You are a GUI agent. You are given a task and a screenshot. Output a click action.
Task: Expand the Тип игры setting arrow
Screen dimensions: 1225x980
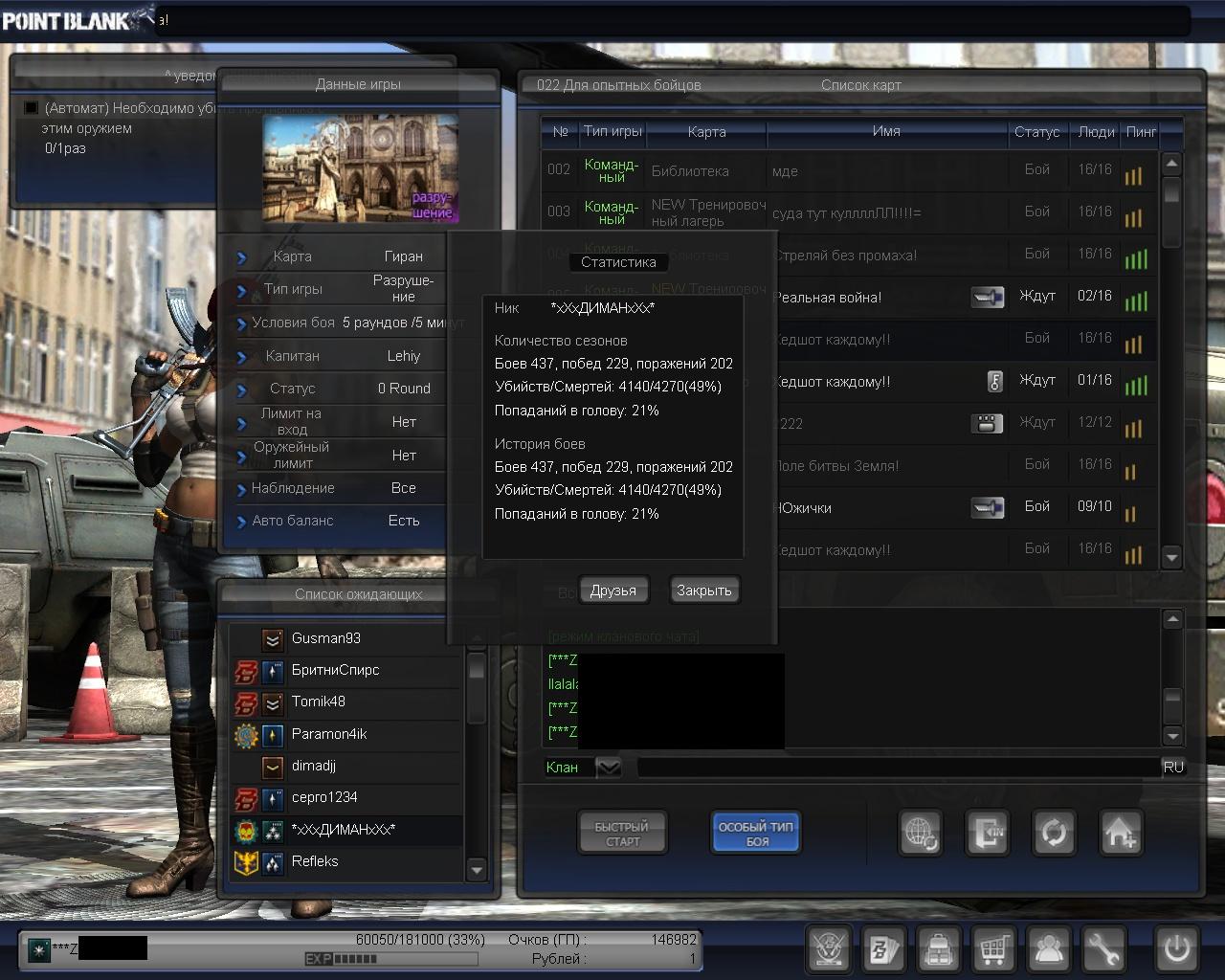(242, 290)
